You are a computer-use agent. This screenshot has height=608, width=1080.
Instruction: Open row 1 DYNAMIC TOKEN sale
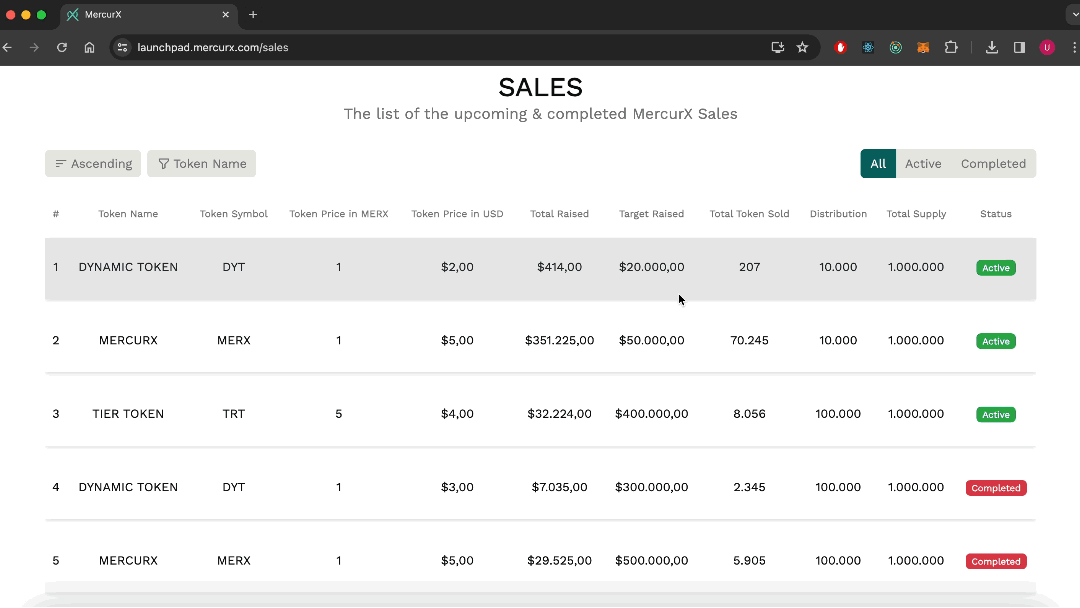pos(541,269)
